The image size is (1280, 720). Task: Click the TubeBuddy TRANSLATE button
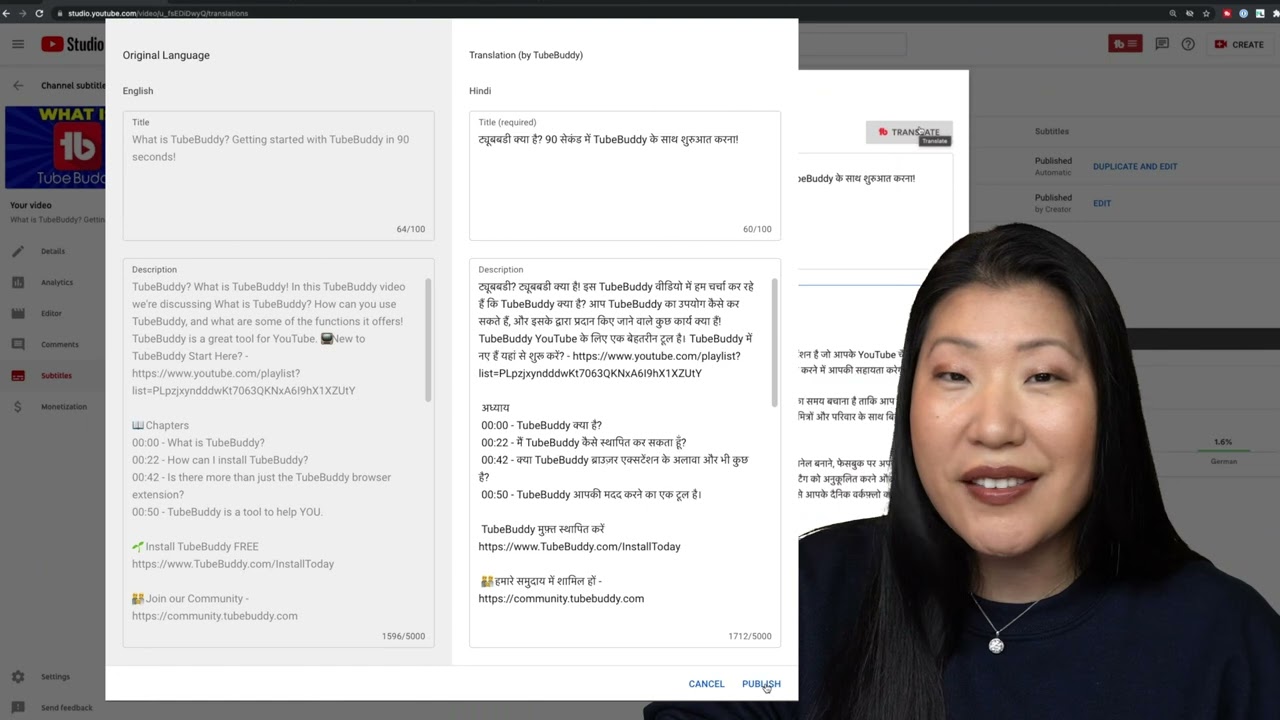click(x=909, y=132)
